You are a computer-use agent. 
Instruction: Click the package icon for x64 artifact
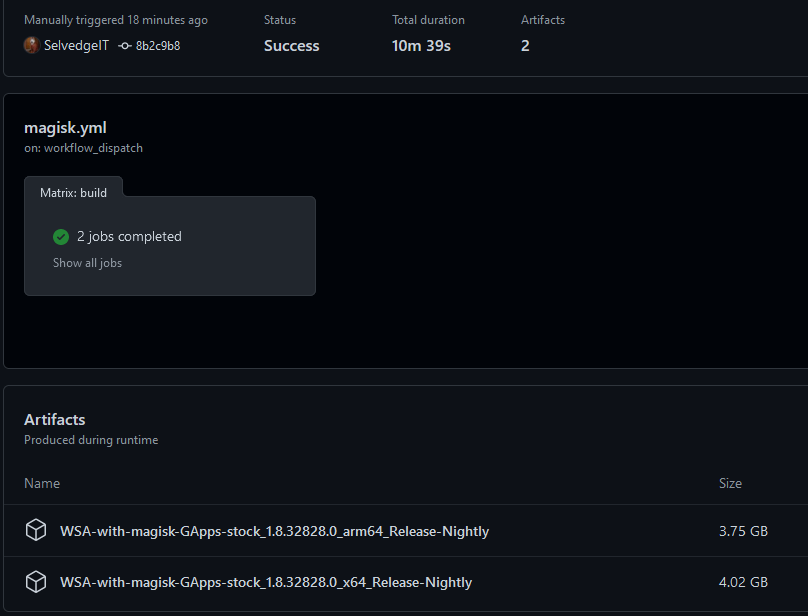pyautogui.click(x=36, y=582)
